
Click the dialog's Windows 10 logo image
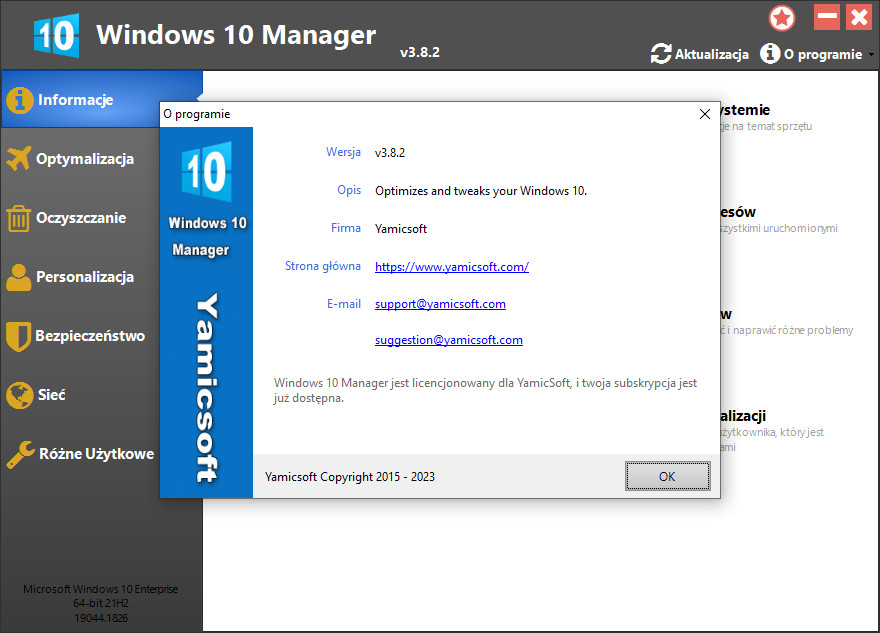[207, 171]
